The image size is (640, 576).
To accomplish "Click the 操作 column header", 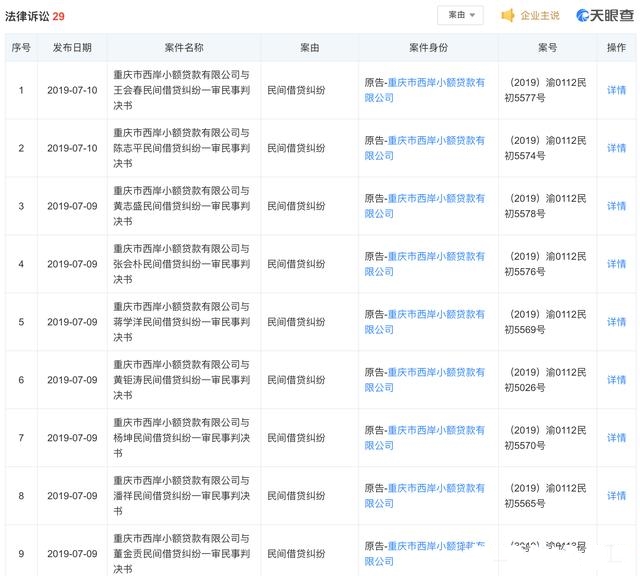I will (x=616, y=48).
